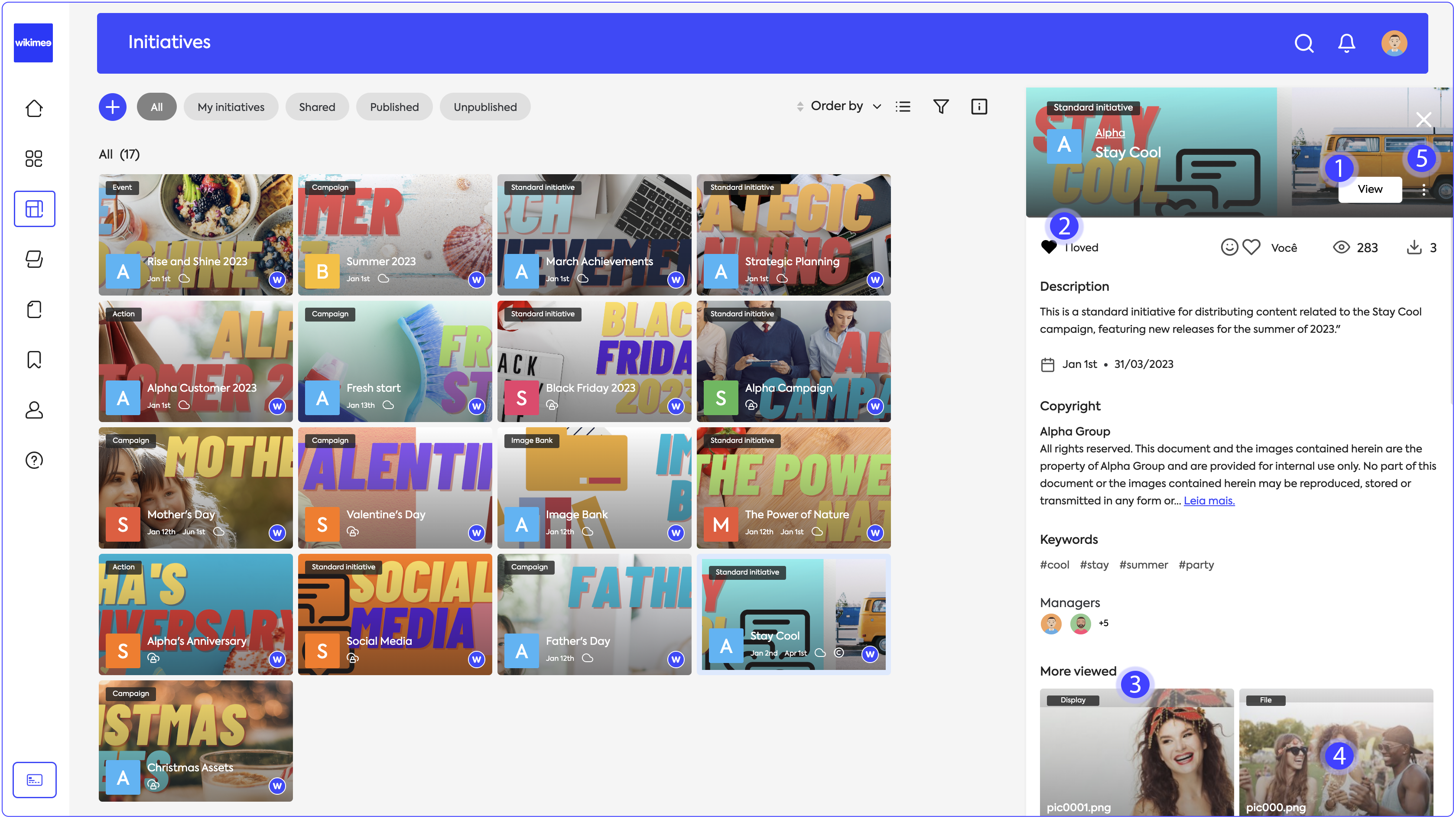Viewport: 1456px width, 819px height.
Task: Click the home icon in sidebar
Action: pyautogui.click(x=34, y=108)
